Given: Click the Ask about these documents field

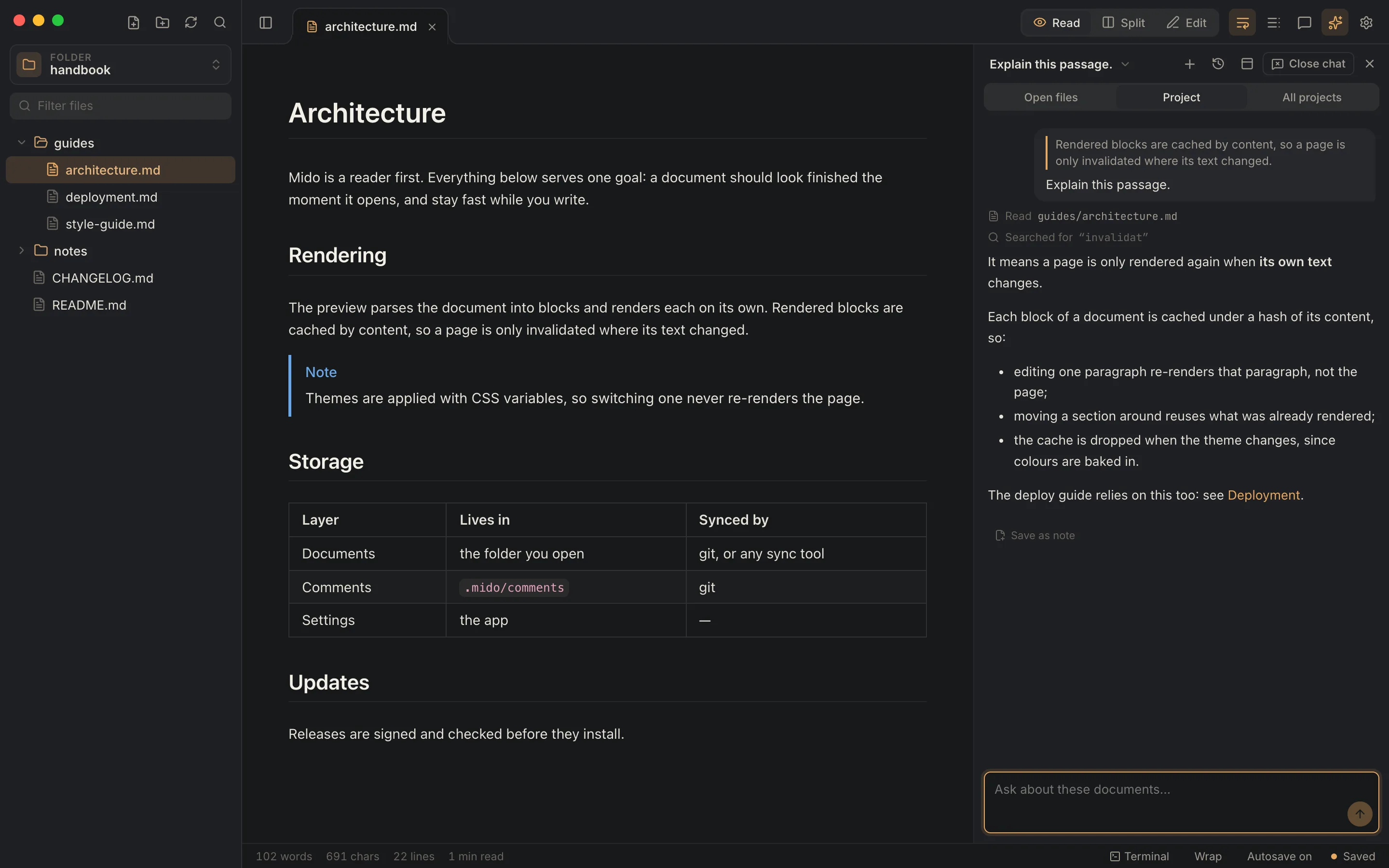Looking at the screenshot, I should pos(1181,802).
